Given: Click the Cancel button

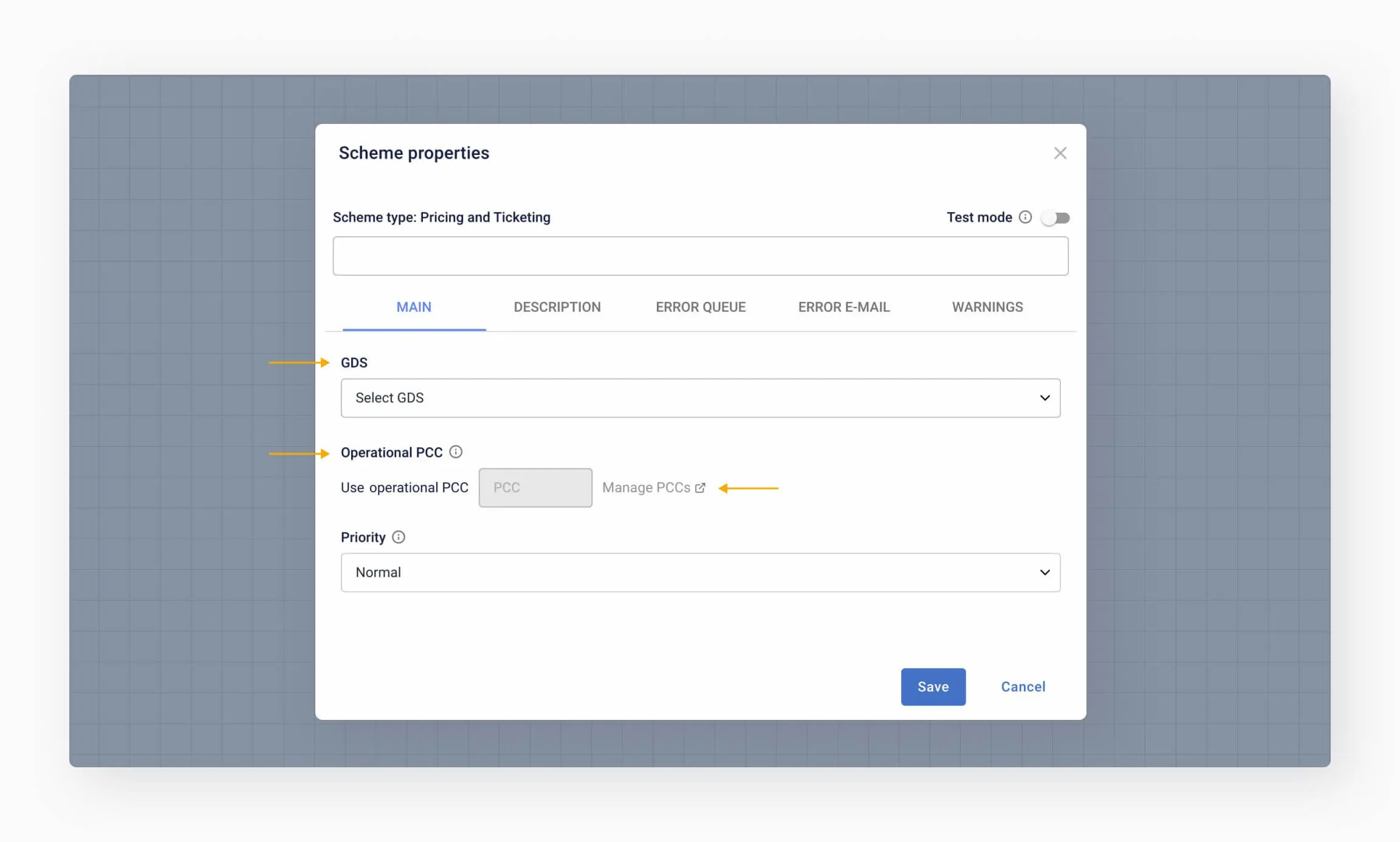Looking at the screenshot, I should [x=1023, y=687].
